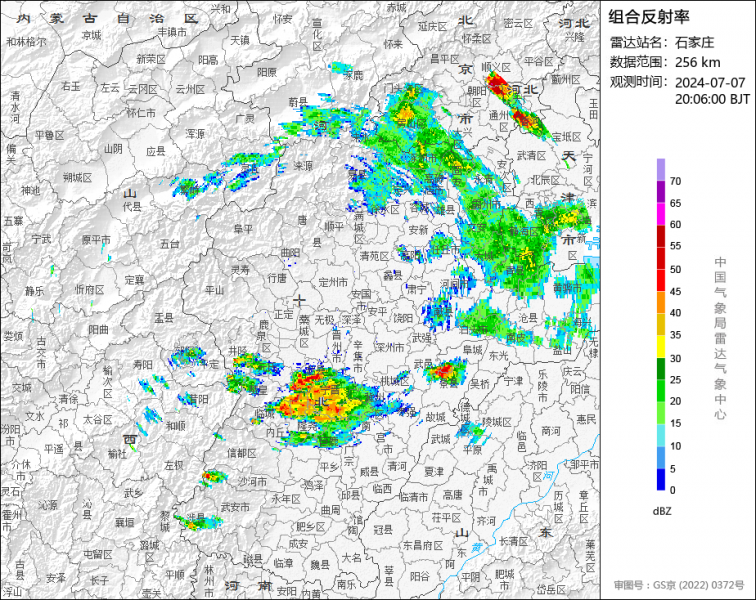Click the dBZ unit label under legend
Image resolution: width=756 pixels, height=600 pixels.
662,510
